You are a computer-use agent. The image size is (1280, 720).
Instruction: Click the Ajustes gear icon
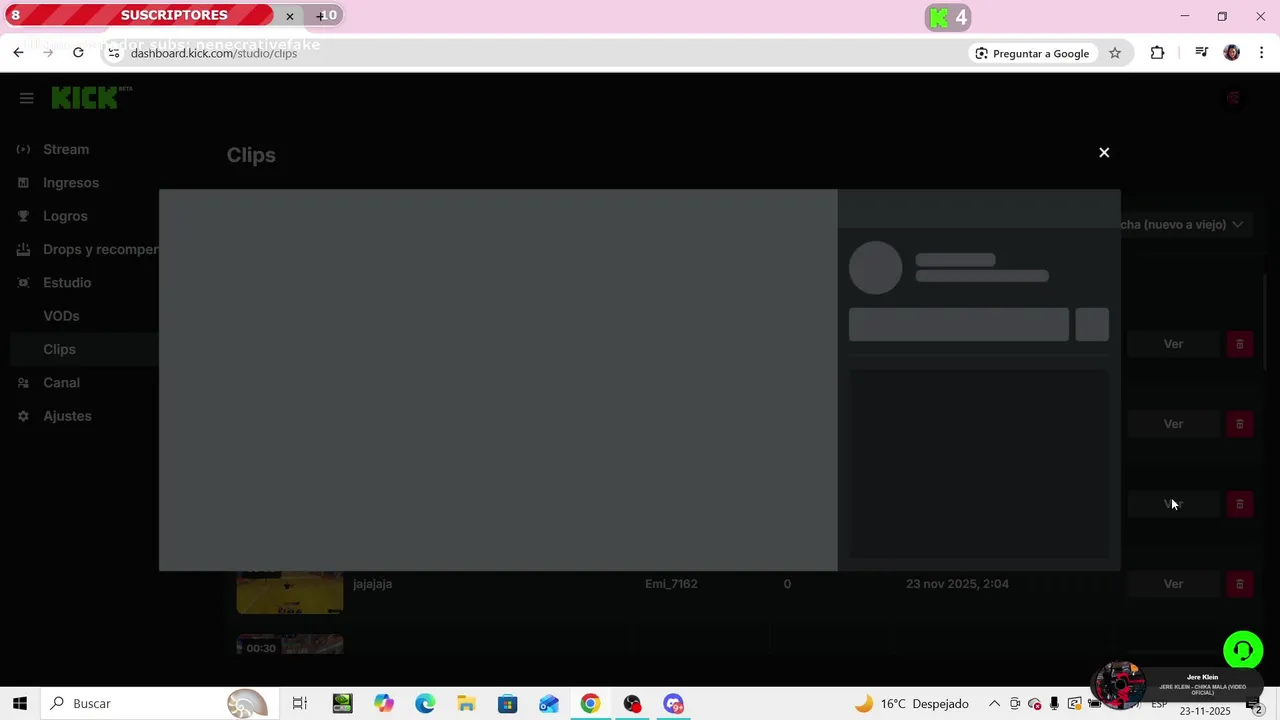click(x=23, y=416)
